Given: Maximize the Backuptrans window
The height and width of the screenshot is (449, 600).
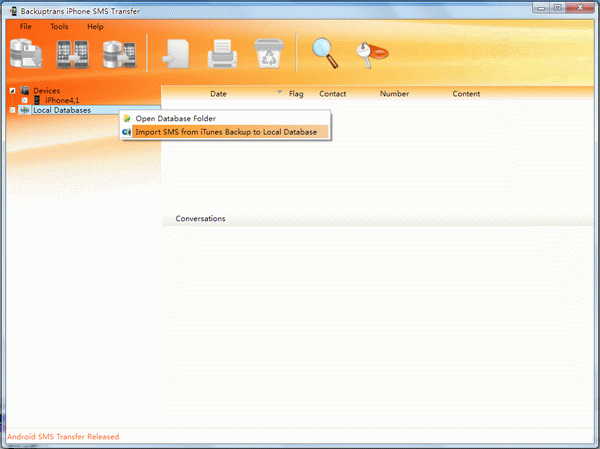Looking at the screenshot, I should tap(558, 8).
